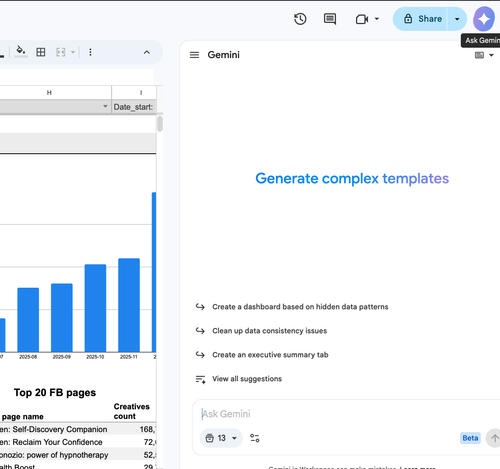
Task: Select the 'Reclaim Your Confidence' row
Action: [78, 442]
